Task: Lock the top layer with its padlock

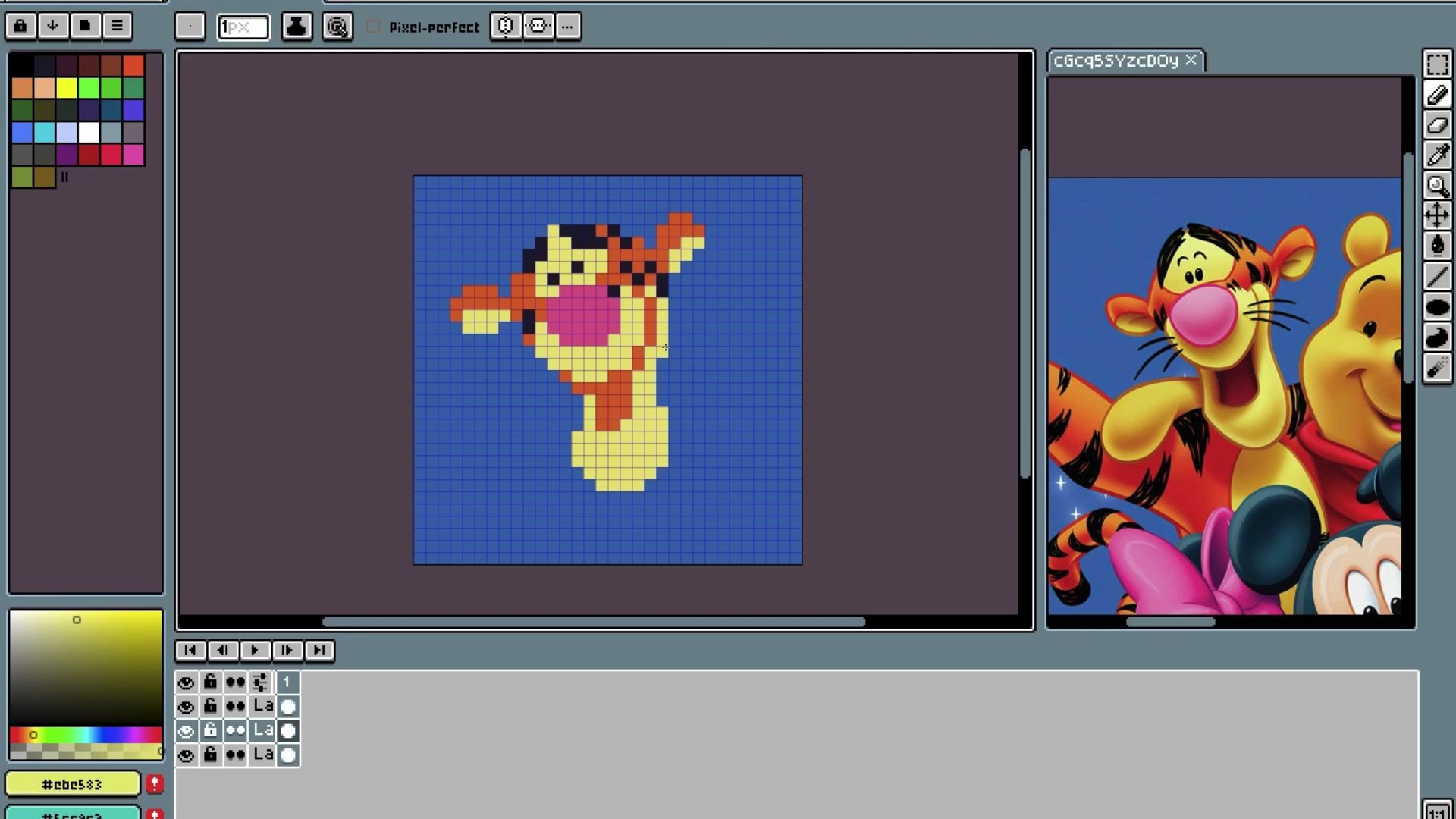Action: point(210,707)
